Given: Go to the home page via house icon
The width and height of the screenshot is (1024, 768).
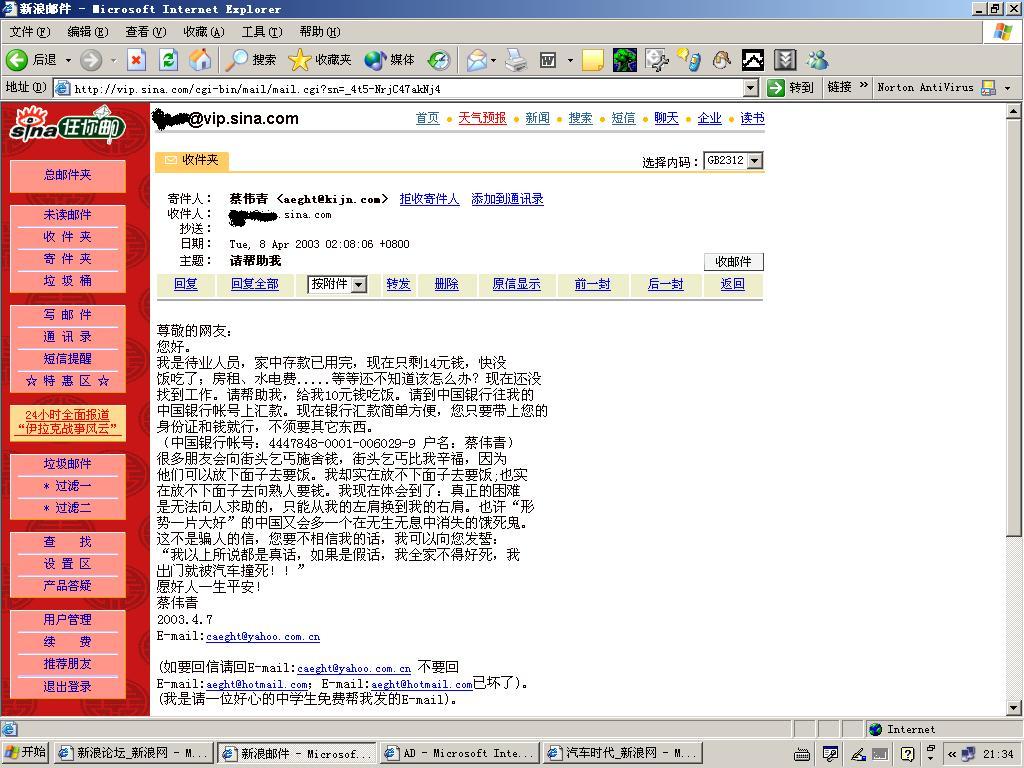Looking at the screenshot, I should pyautogui.click(x=200, y=60).
